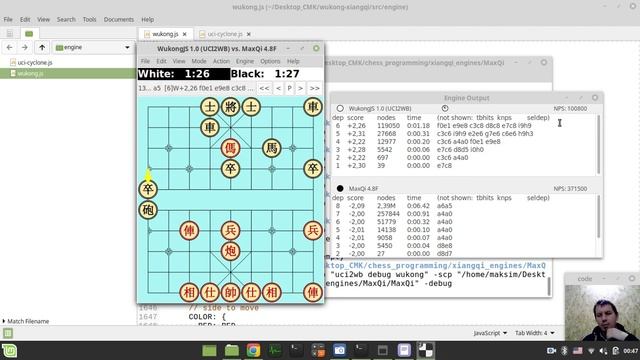Open the Action menu in the xiangqi window
Screen dimensions: 640x360
click(221, 61)
